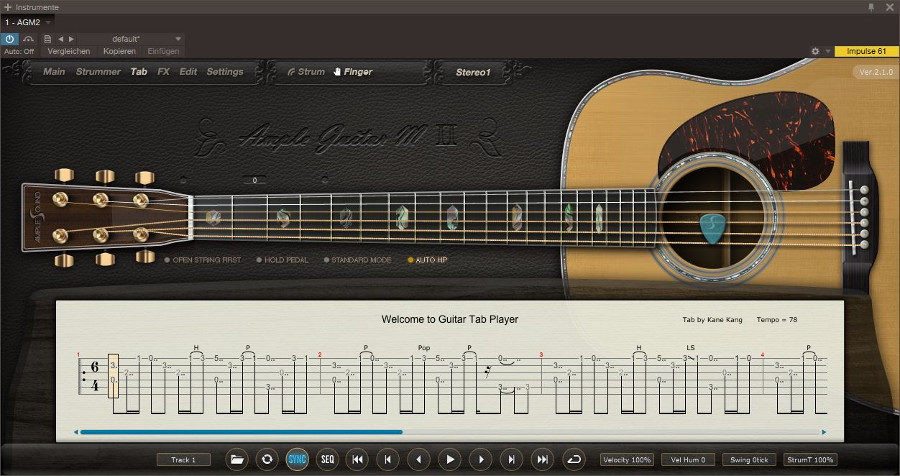
Task: Click Vergleichen
Action: pos(69,51)
